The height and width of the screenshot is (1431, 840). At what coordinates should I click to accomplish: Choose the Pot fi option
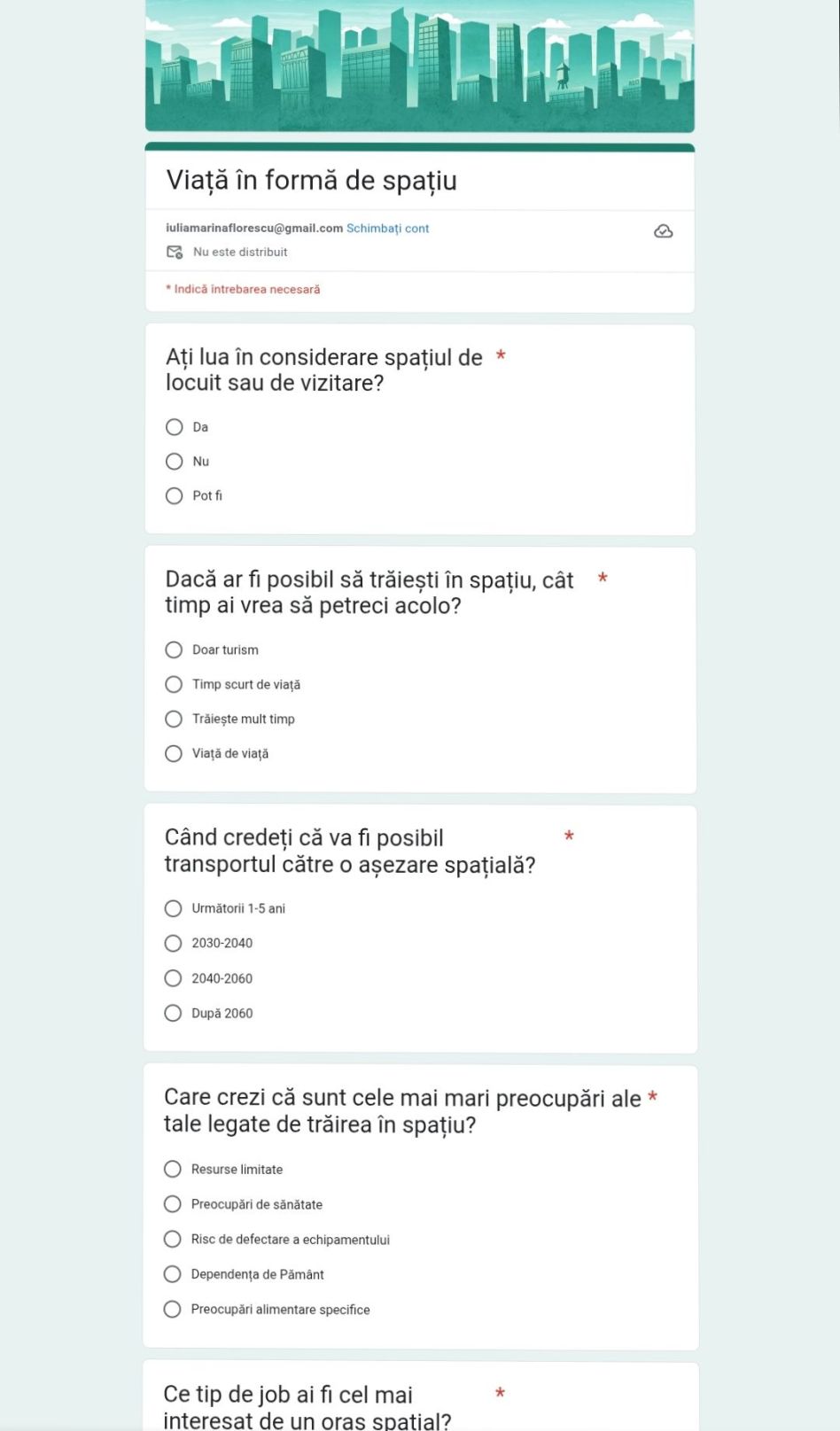(x=175, y=496)
